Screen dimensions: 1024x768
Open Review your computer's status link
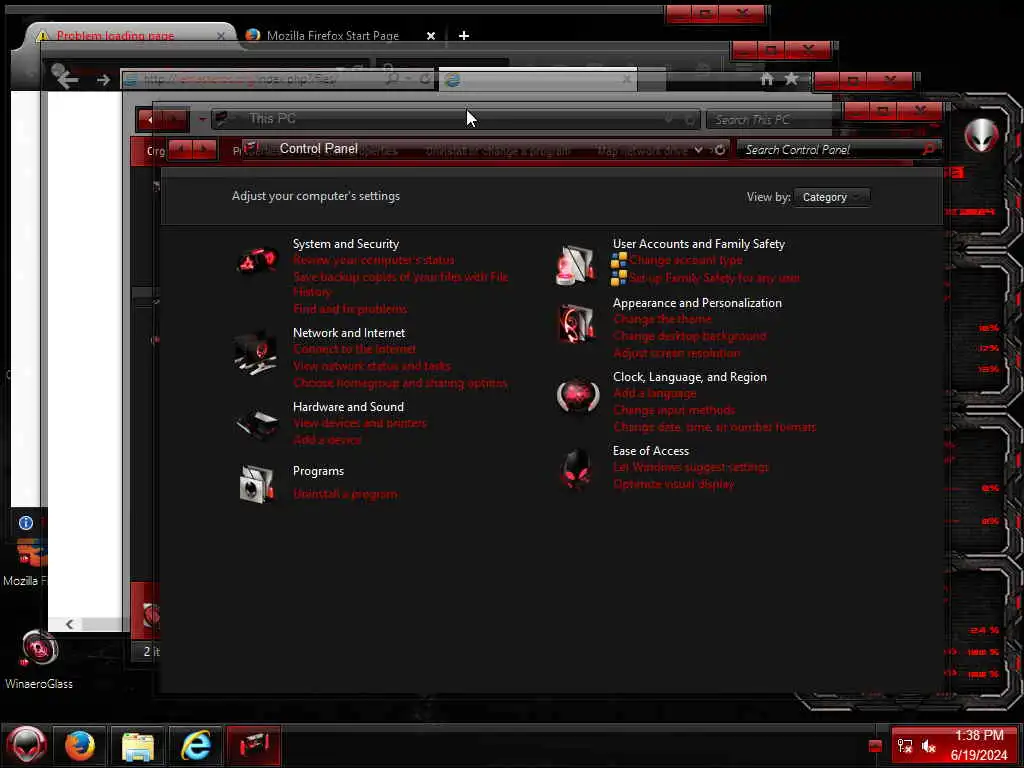coord(374,260)
